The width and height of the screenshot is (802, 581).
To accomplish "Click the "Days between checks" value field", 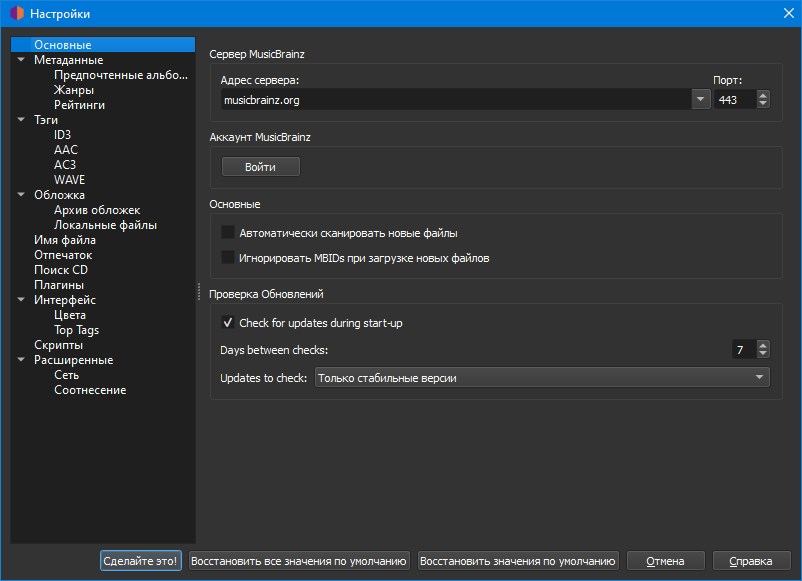I will click(747, 349).
